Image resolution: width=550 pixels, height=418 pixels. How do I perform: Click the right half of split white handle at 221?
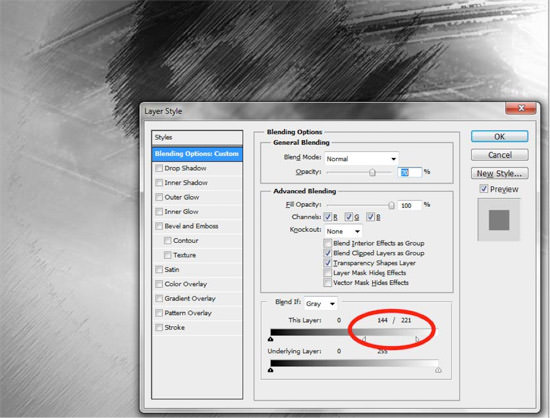tap(417, 339)
